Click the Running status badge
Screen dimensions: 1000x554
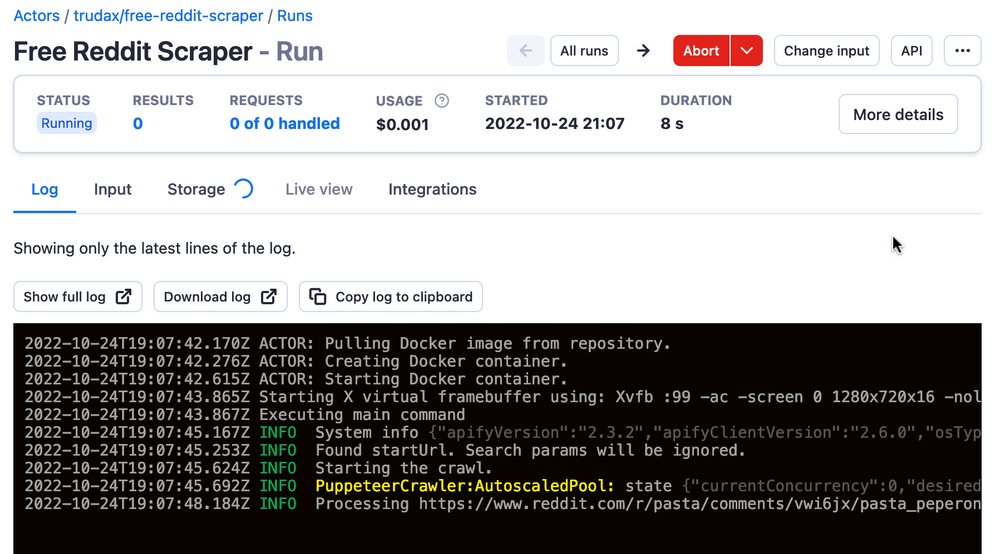click(x=66, y=123)
